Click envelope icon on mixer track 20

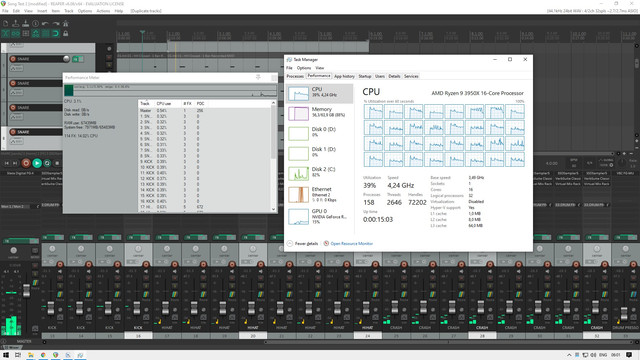(x=260, y=317)
